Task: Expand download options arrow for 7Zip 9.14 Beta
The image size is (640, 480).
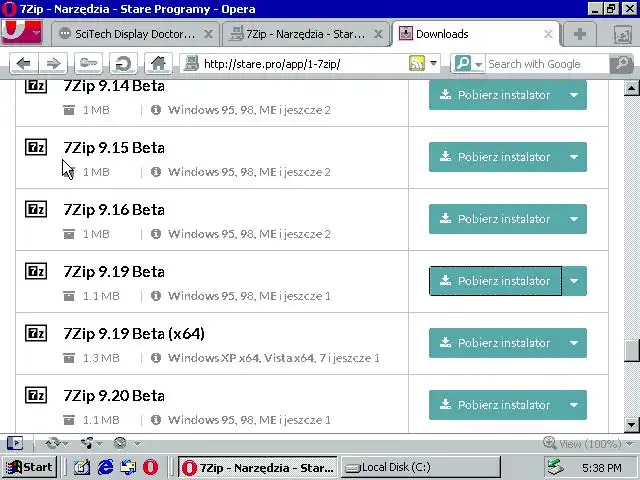Action: (574, 95)
